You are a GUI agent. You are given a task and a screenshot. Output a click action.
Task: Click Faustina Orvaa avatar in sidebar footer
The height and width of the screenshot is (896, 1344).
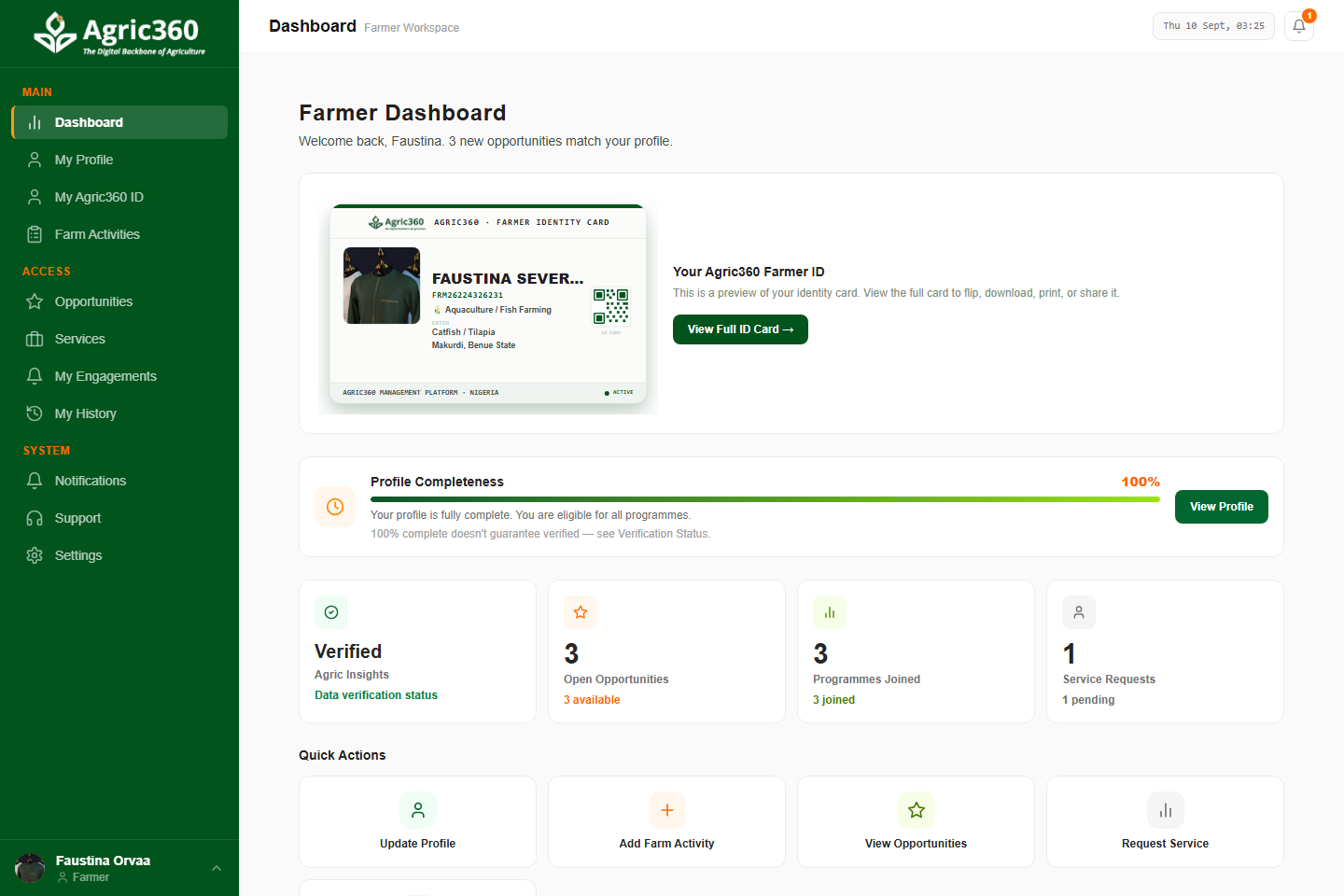(30, 868)
